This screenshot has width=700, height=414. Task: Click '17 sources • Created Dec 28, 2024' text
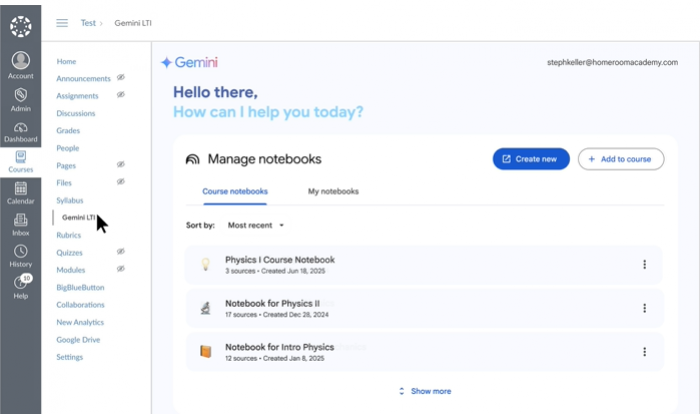coord(276,315)
